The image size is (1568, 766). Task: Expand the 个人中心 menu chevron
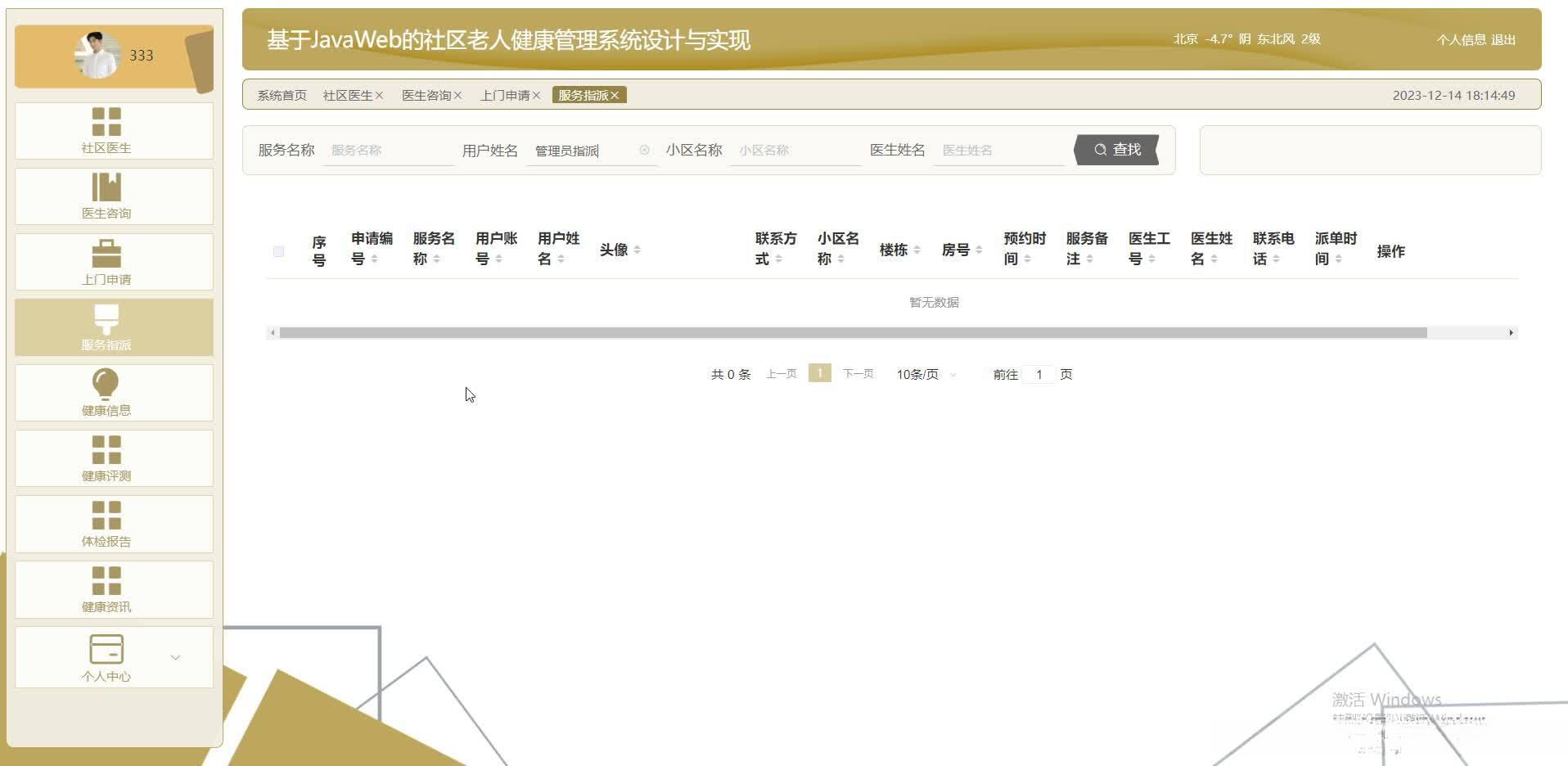(175, 656)
